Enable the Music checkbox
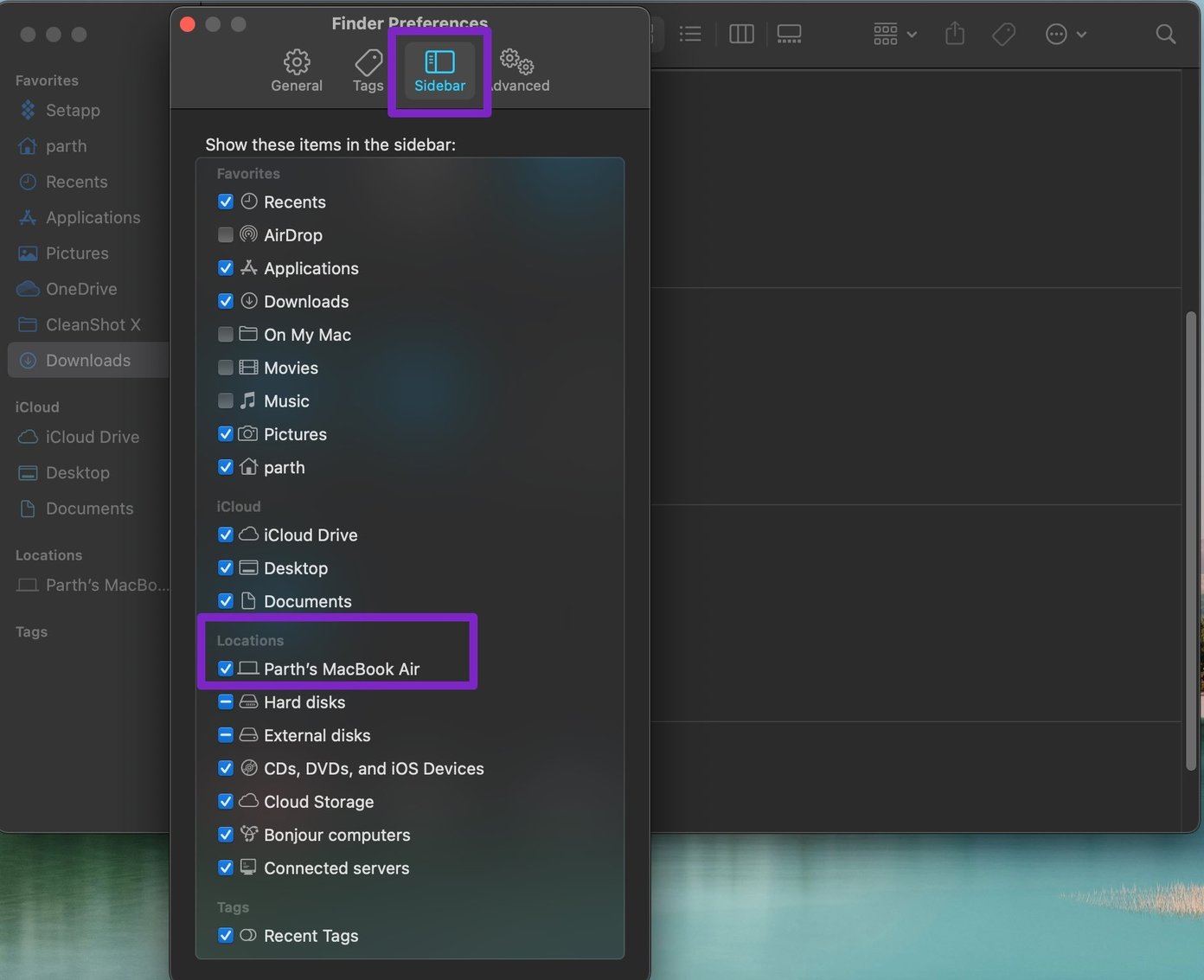The image size is (1204, 980). (226, 400)
